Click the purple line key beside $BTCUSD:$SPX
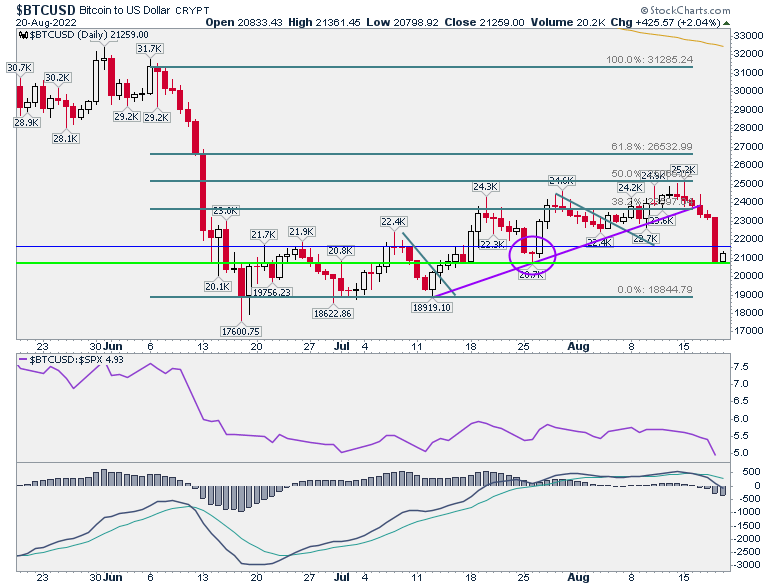 tap(23, 359)
